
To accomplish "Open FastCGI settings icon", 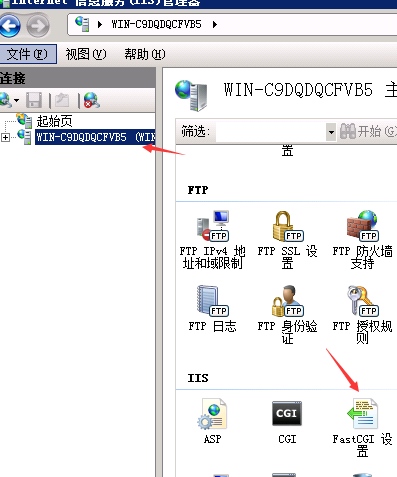I will pyautogui.click(x=362, y=414).
